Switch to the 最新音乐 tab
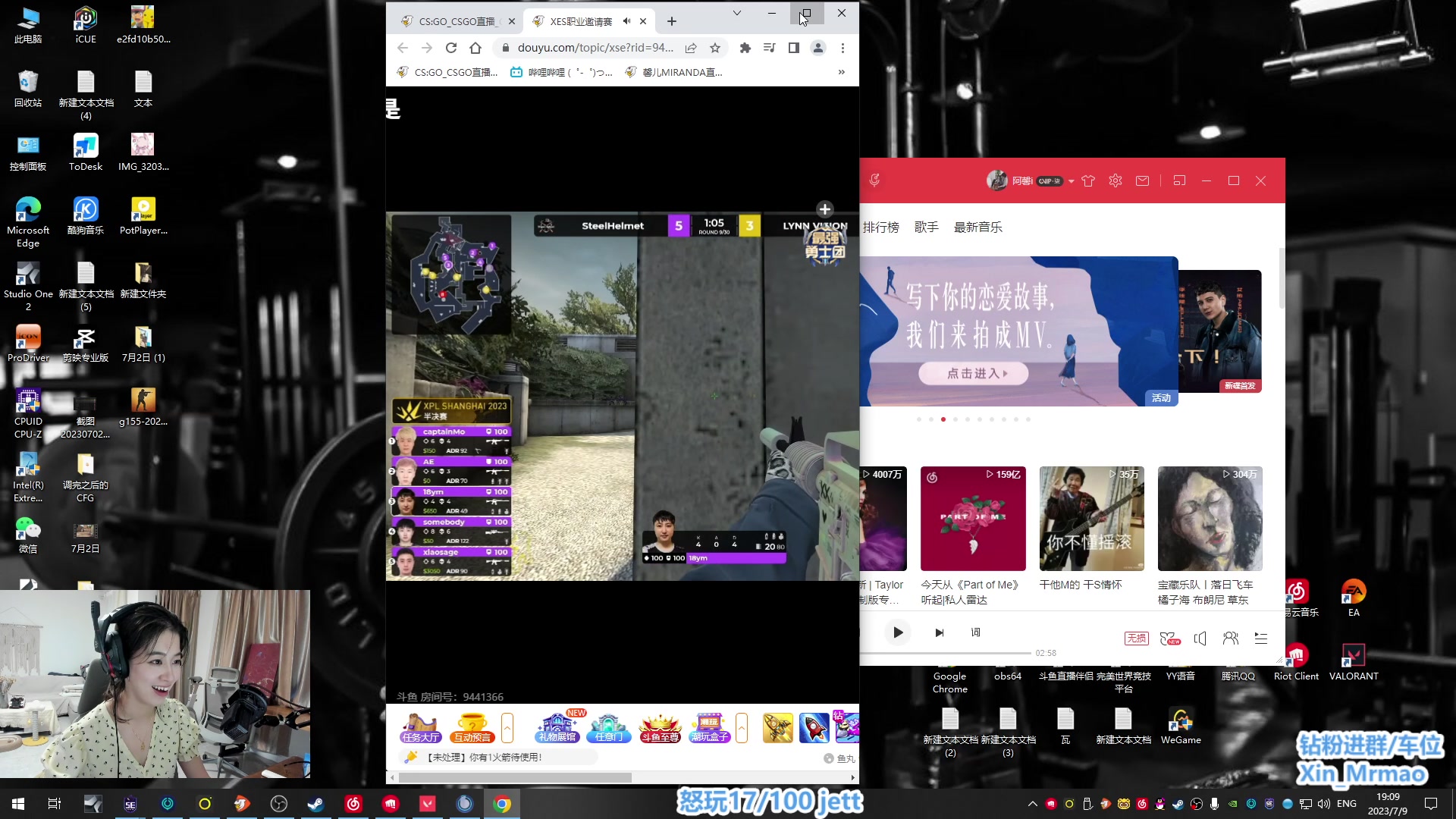Image resolution: width=1456 pixels, height=819 pixels. coord(977,227)
